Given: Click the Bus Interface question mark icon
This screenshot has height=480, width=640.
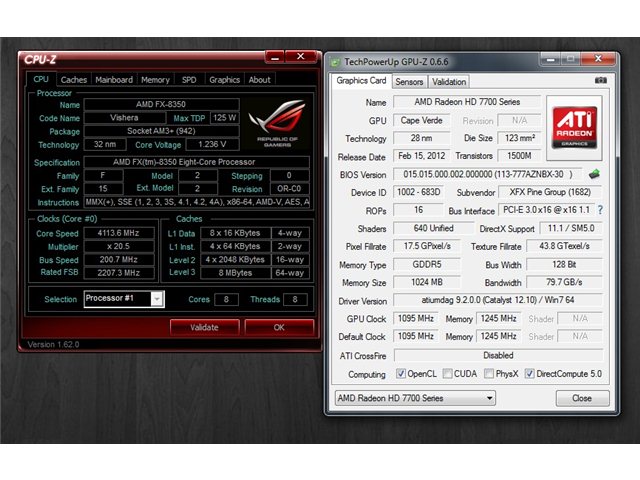Looking at the screenshot, I should (600, 210).
